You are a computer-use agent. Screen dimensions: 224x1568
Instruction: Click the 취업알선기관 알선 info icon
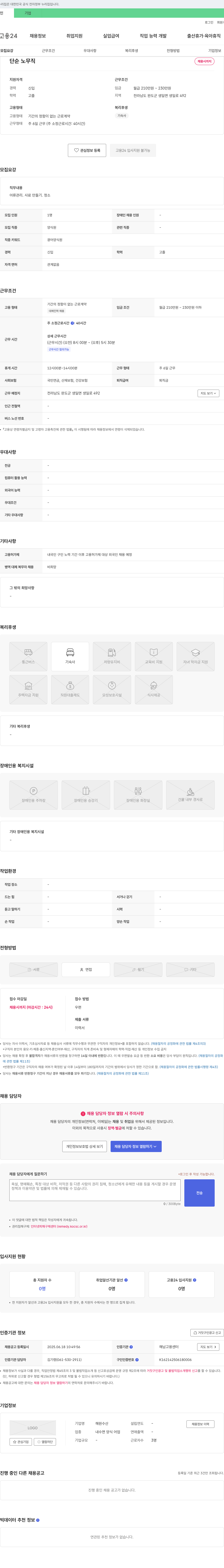tap(126, 1280)
